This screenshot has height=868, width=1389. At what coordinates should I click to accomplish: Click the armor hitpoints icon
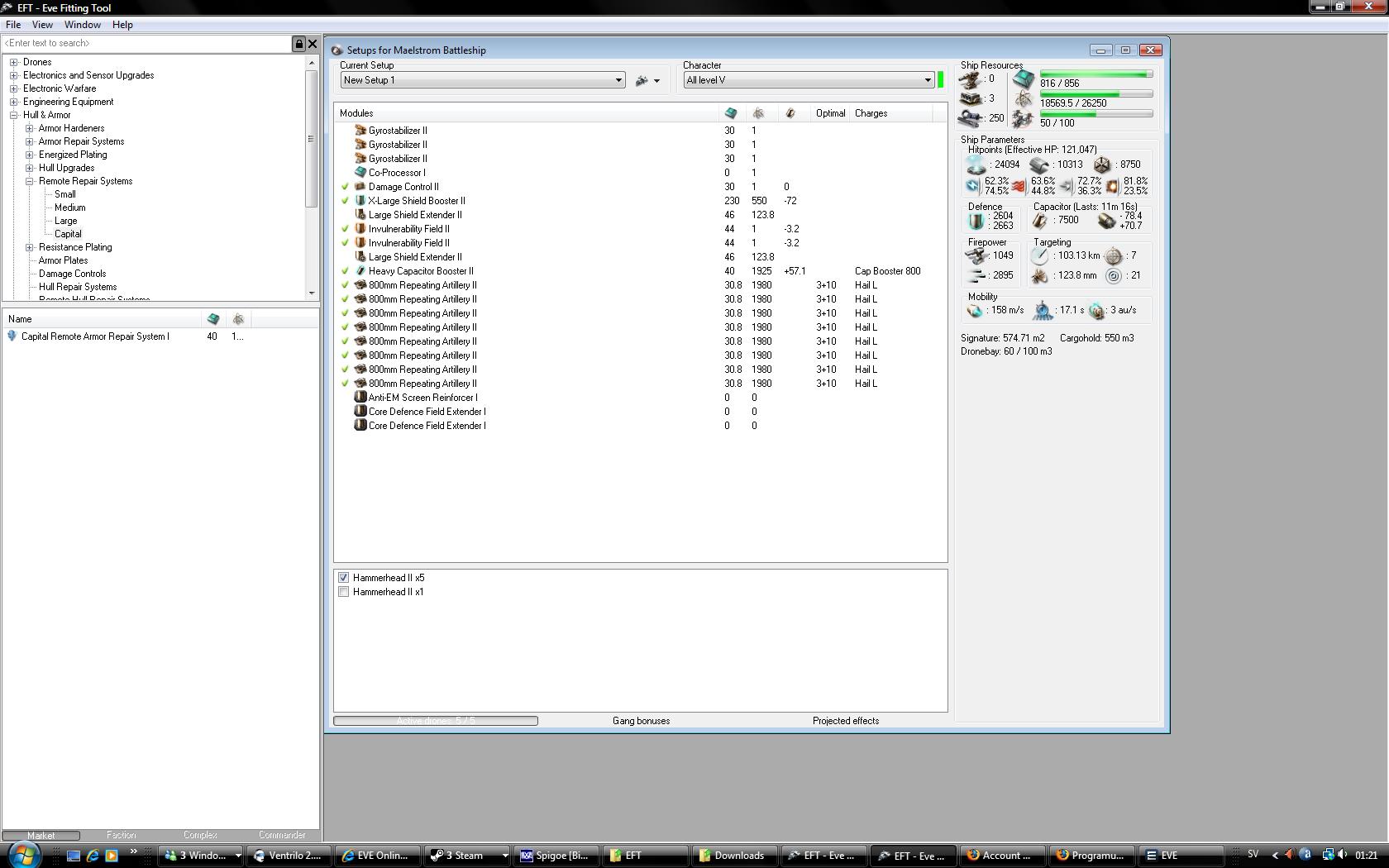tap(1039, 165)
